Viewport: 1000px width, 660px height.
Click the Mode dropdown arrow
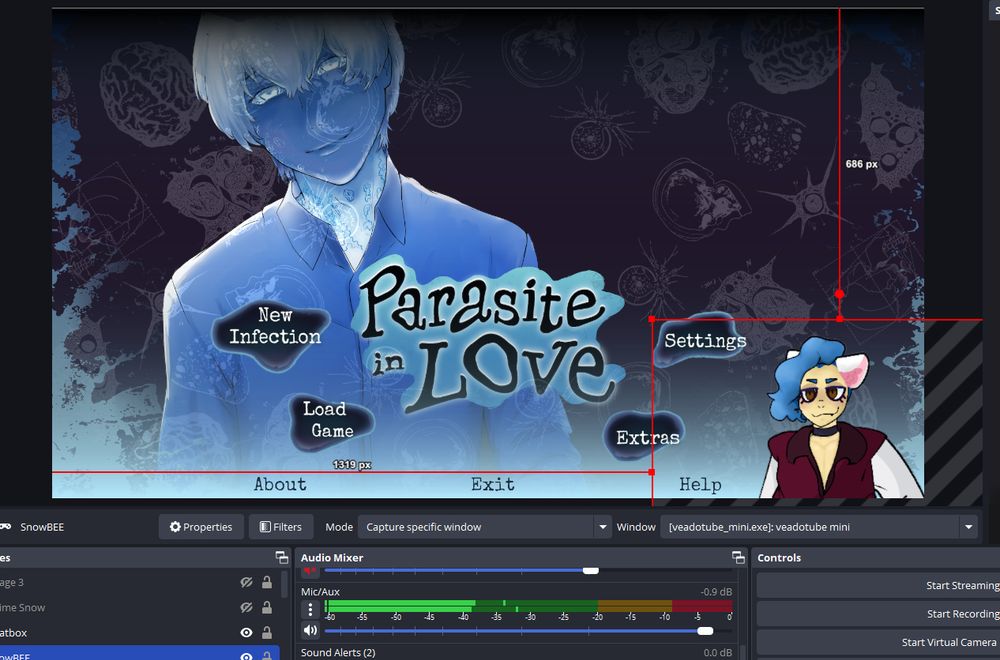click(602, 527)
